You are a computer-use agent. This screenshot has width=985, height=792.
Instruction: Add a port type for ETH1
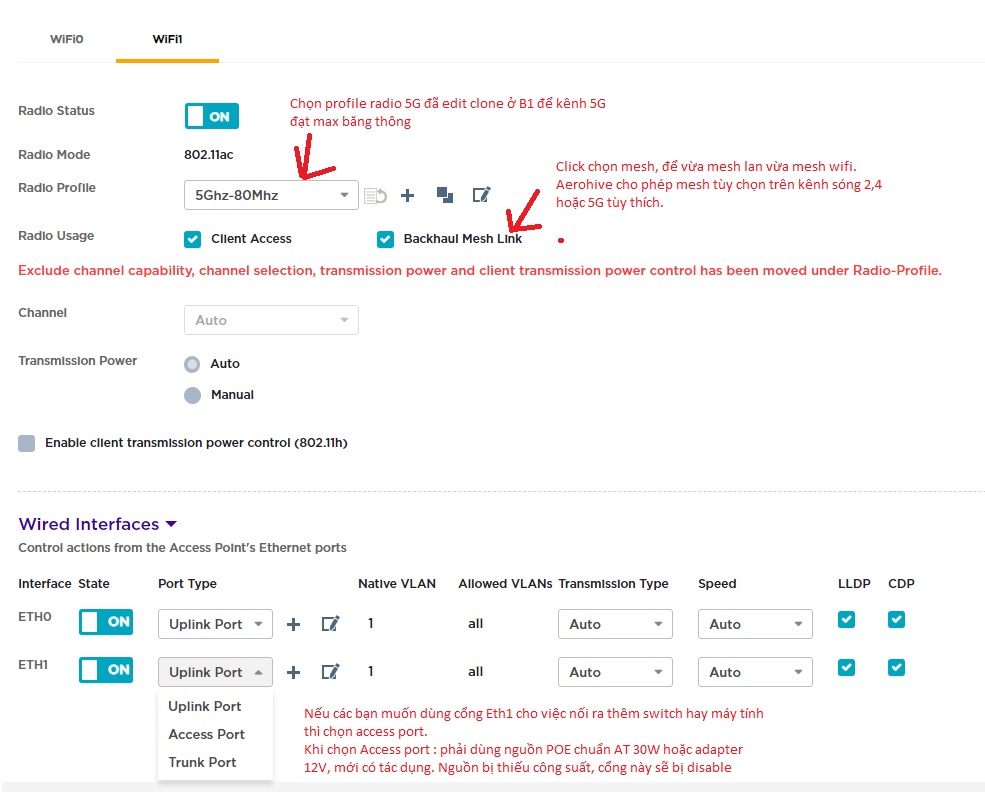[x=293, y=672]
